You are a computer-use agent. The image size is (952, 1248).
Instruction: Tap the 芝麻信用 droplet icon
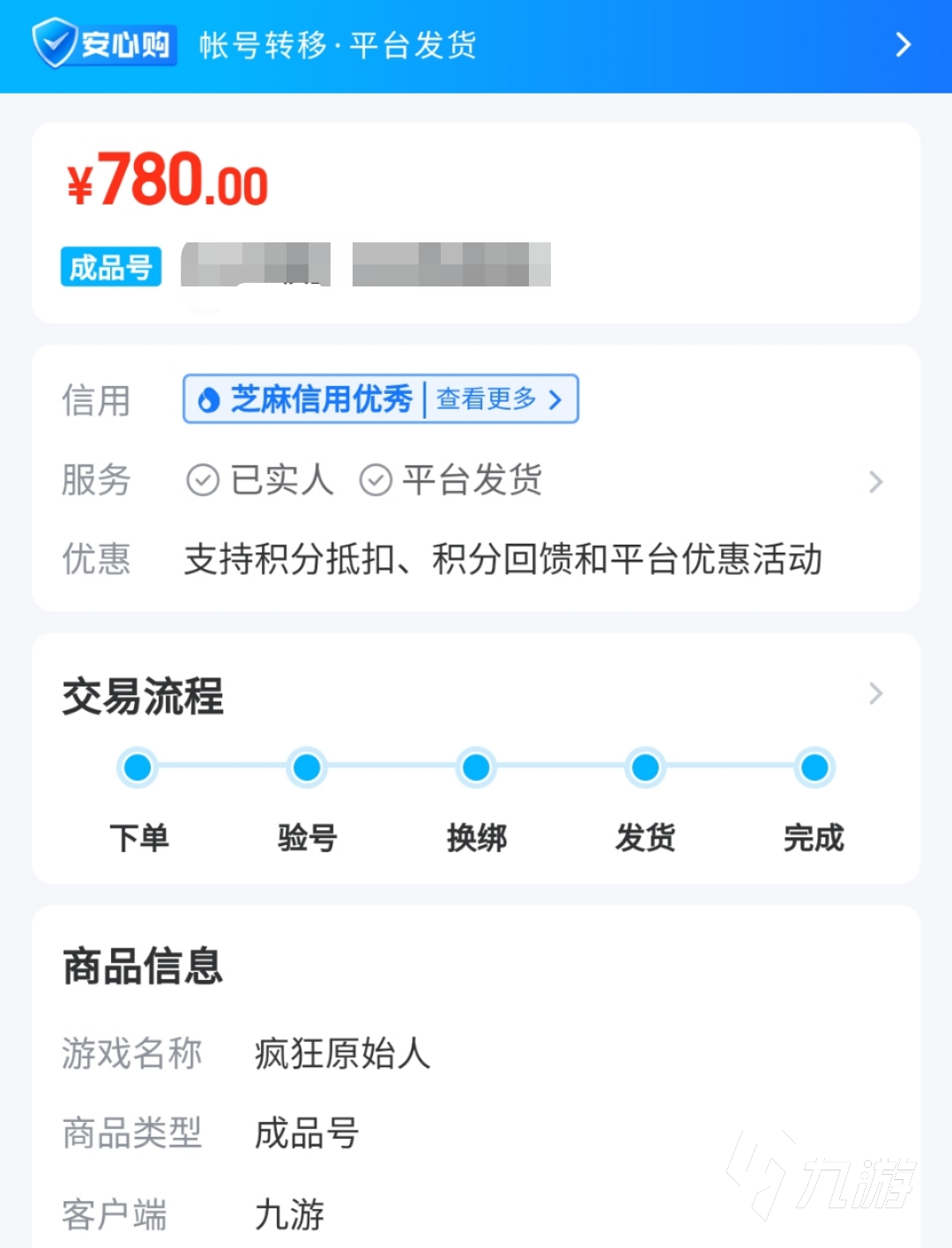(x=209, y=400)
